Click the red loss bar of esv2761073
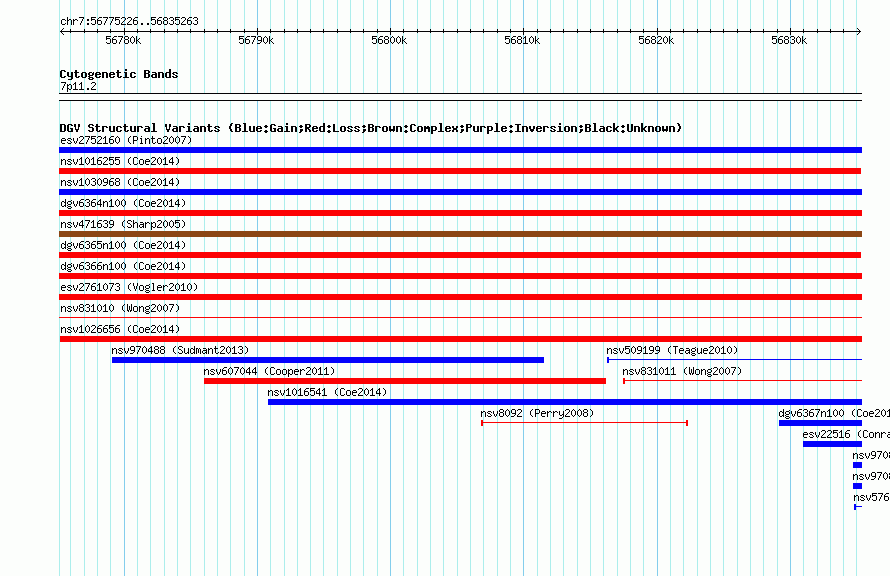Screen dimensions: 890x576 (460, 297)
